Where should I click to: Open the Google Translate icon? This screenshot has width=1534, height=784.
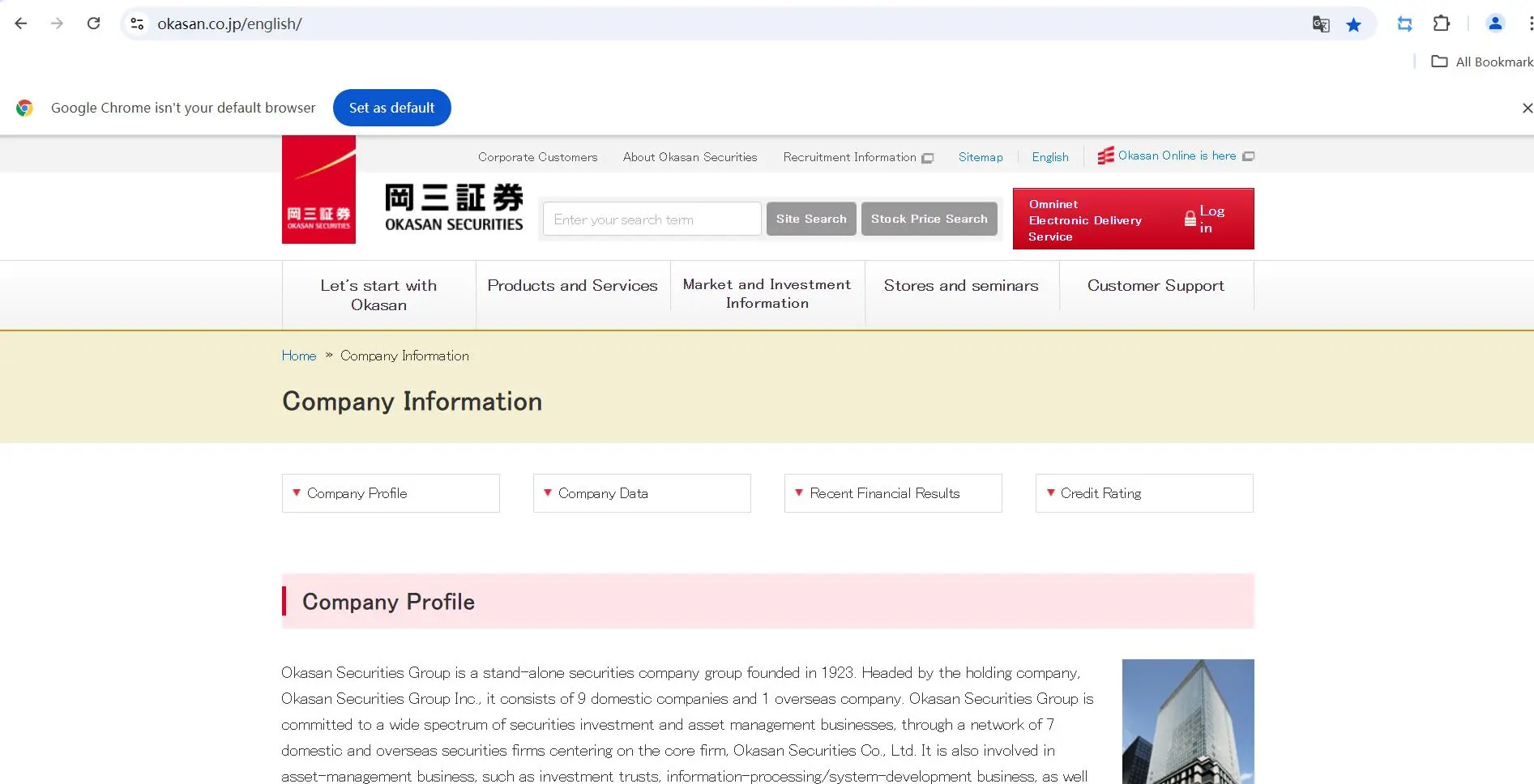pyautogui.click(x=1321, y=24)
